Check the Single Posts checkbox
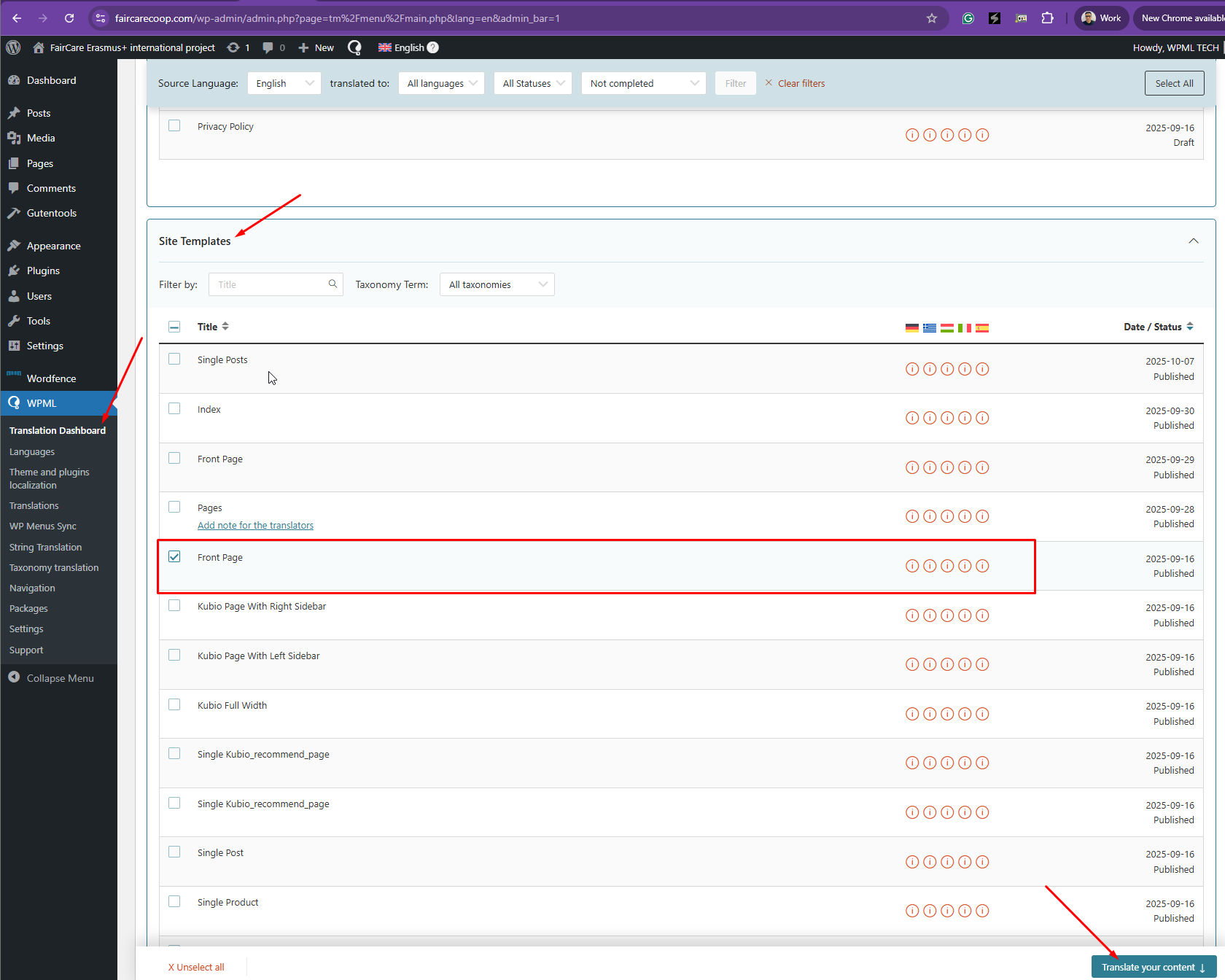 (174, 359)
